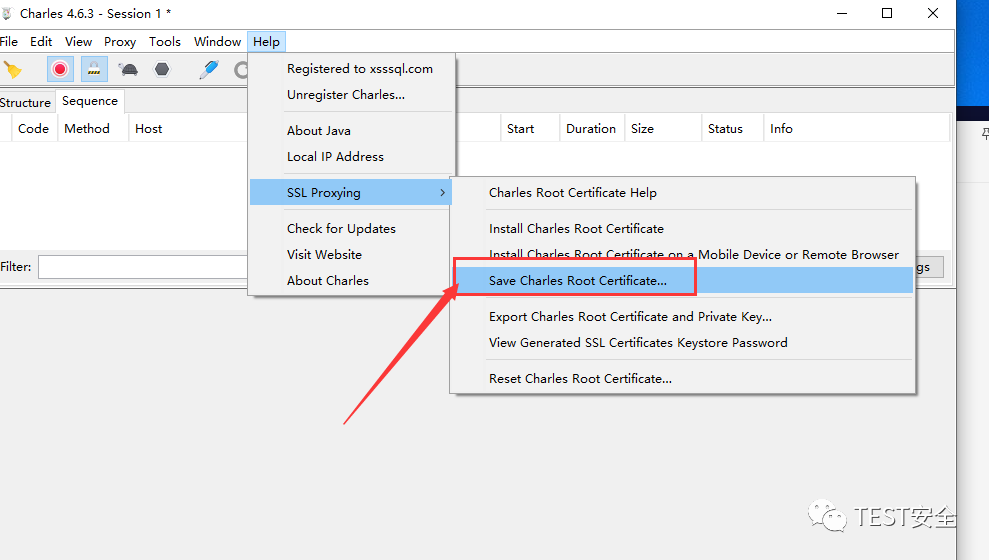Switch to the Sequence tab
The height and width of the screenshot is (560, 989).
(90, 101)
